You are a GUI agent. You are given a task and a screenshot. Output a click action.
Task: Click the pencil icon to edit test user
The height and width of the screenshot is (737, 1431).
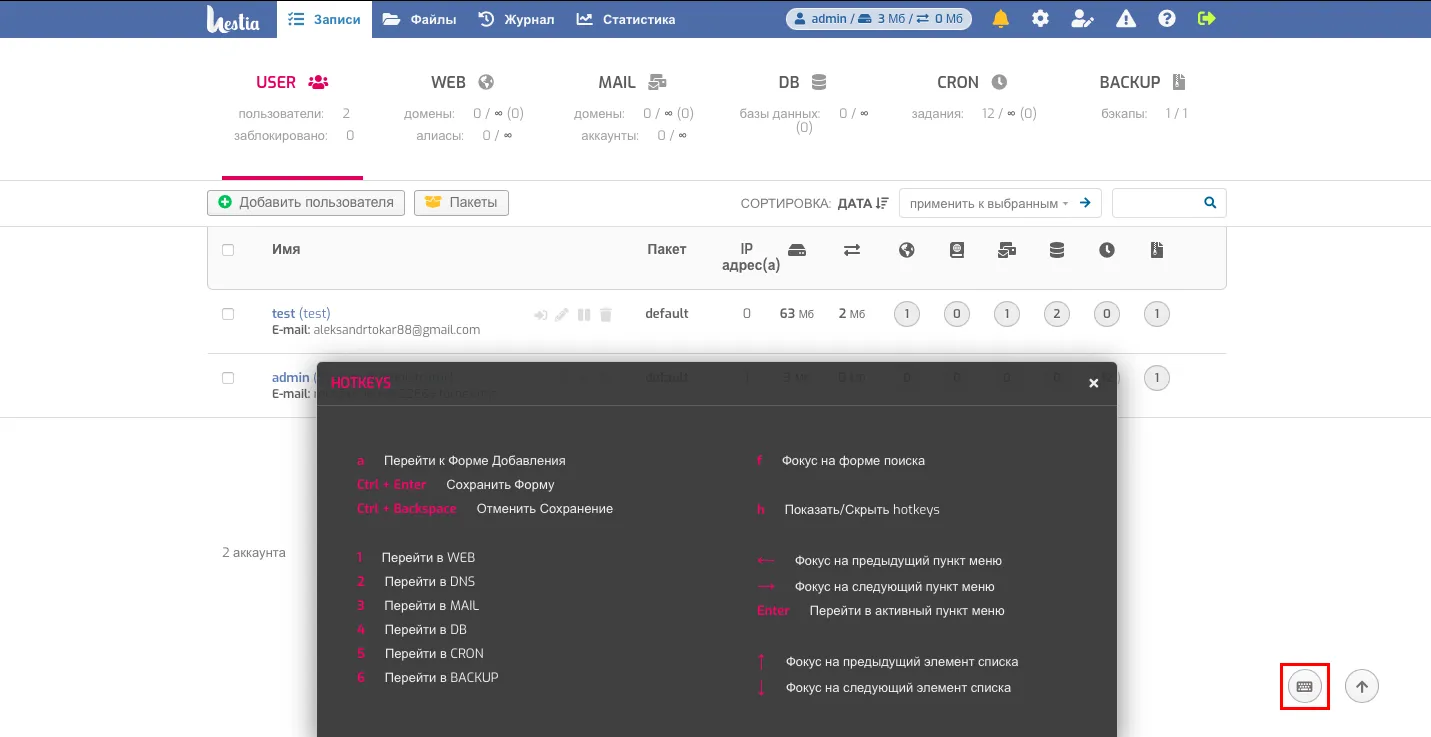click(x=561, y=315)
